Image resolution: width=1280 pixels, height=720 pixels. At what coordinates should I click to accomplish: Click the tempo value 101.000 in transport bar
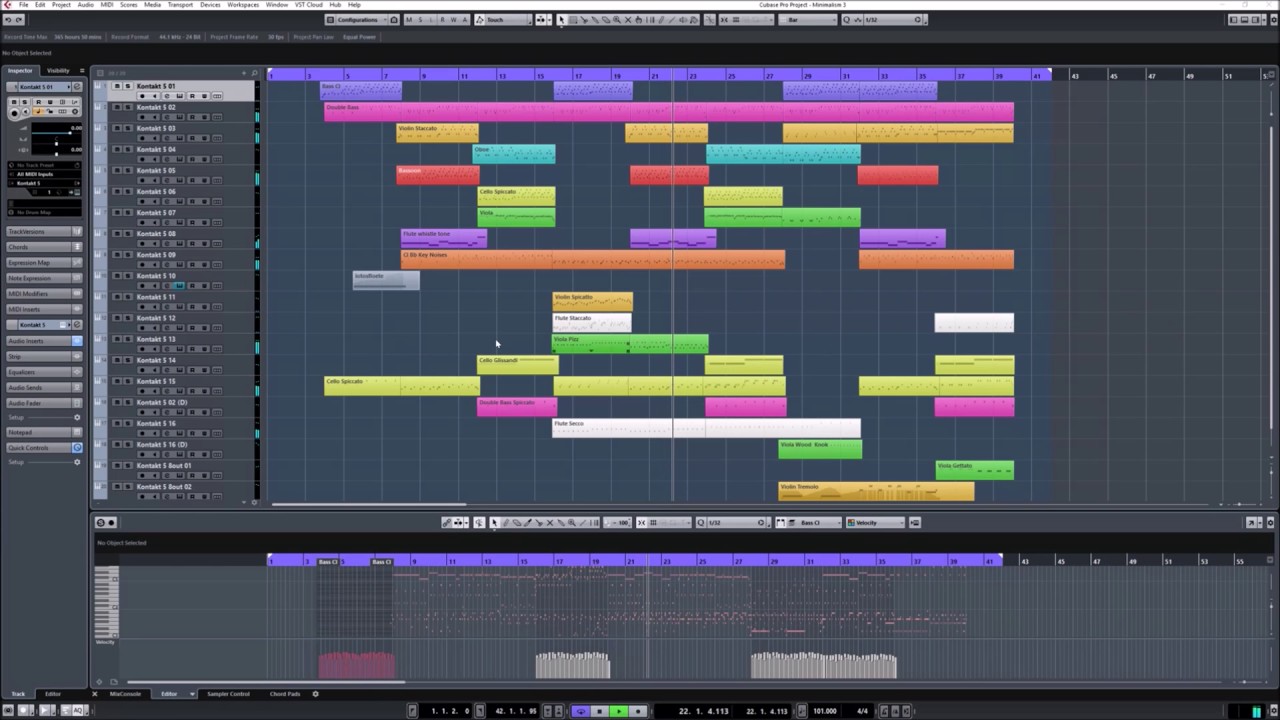824,711
